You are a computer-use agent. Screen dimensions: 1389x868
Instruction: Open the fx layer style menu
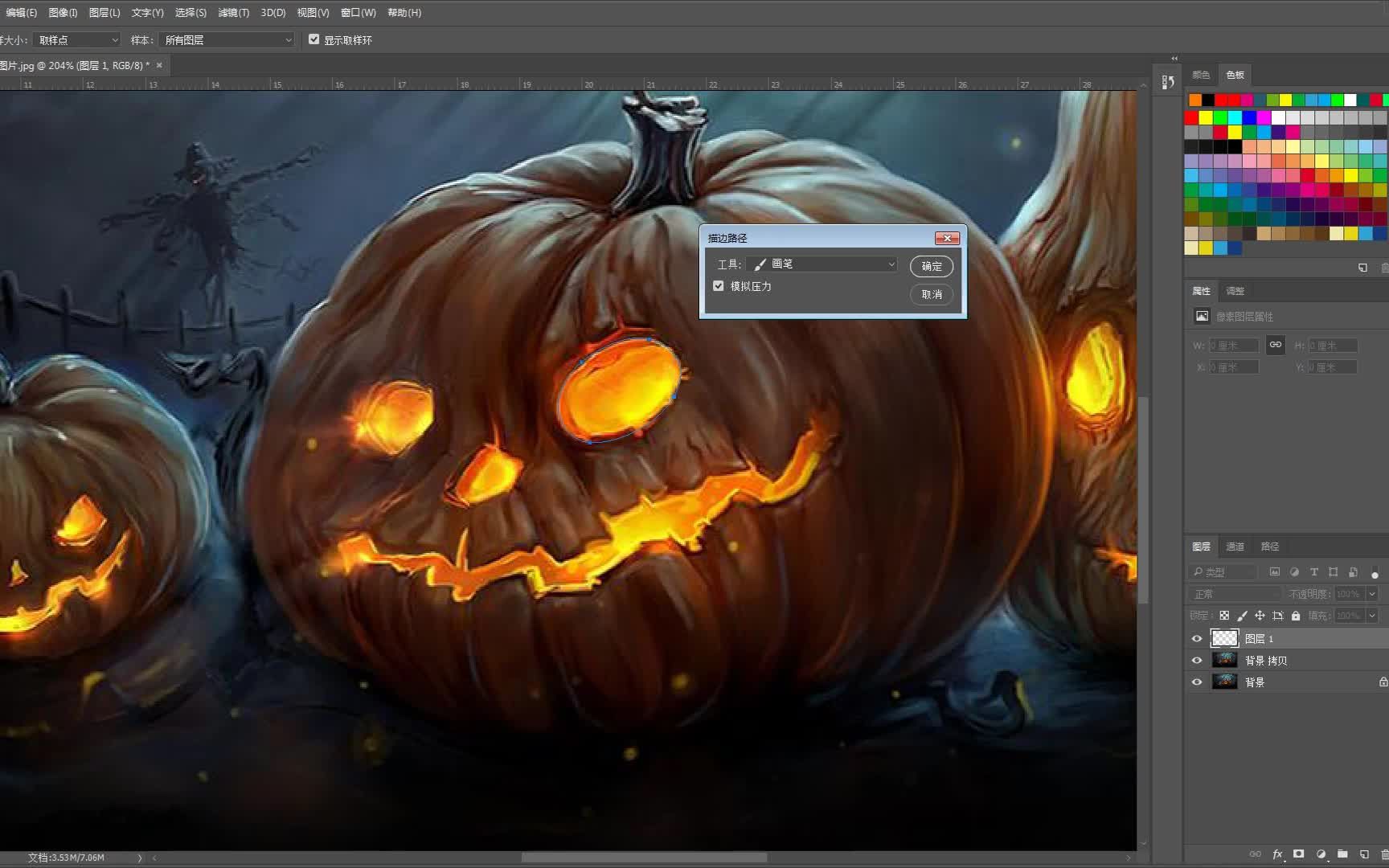[1277, 854]
